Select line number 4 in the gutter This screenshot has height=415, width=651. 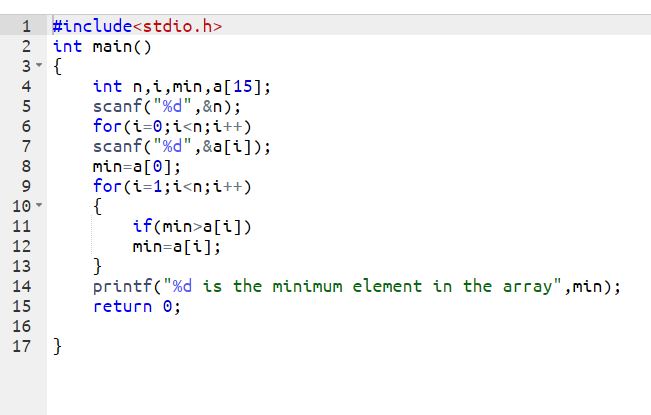(26, 86)
